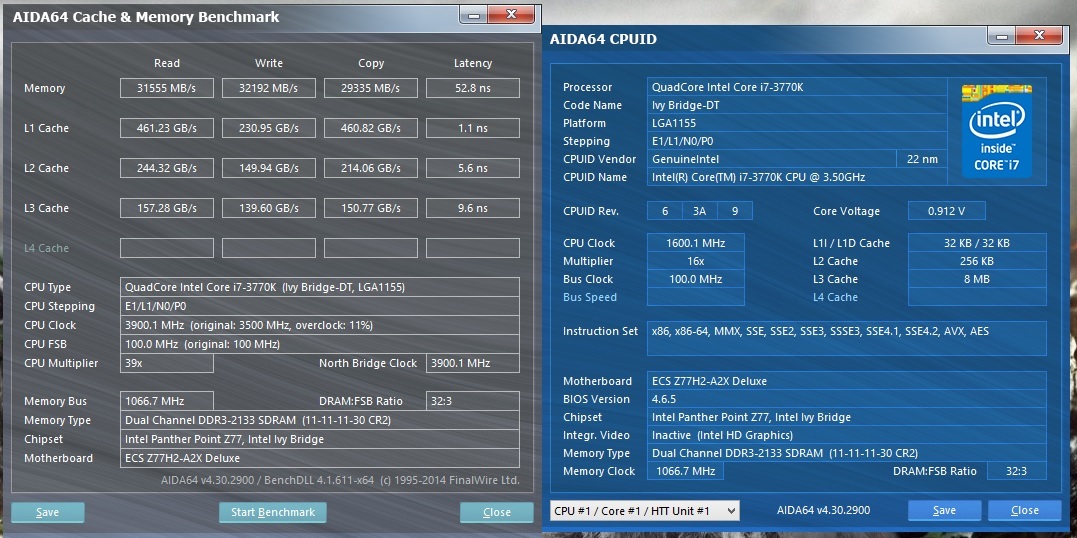Click Core Voltage value 0.912 V
The width and height of the screenshot is (1077, 538).
click(946, 211)
